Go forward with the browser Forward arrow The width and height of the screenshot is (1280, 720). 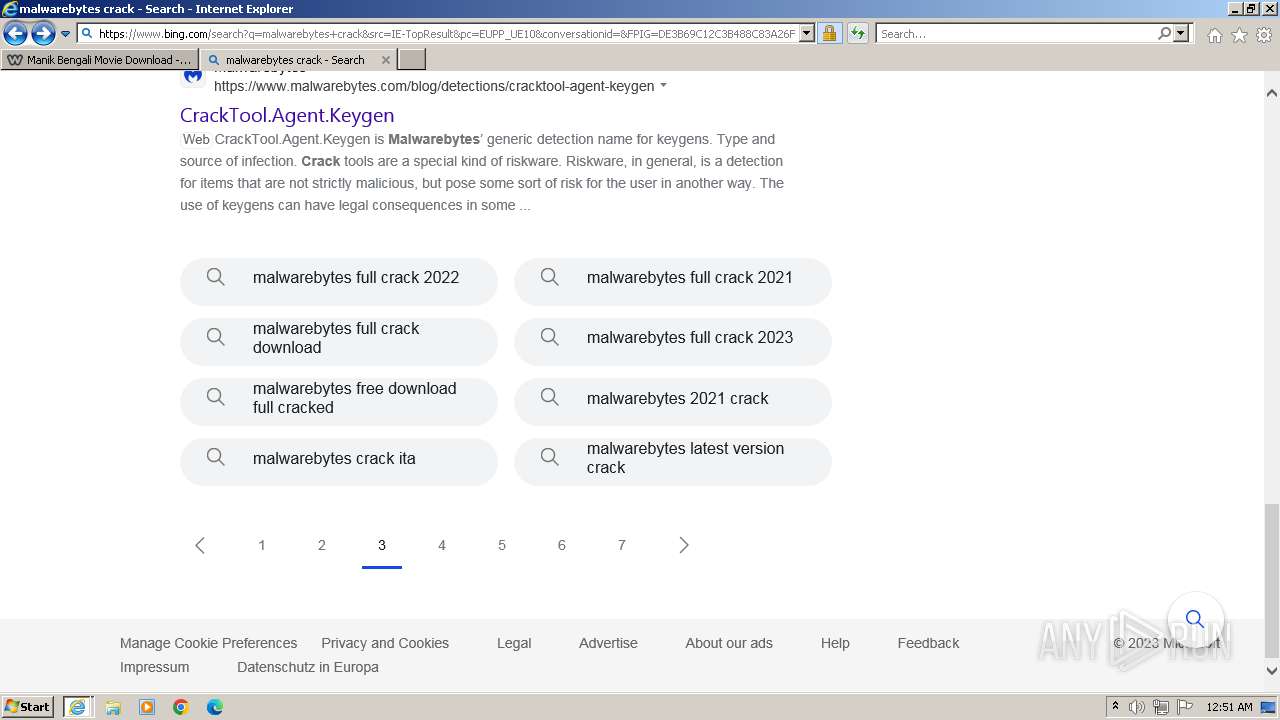click(x=43, y=34)
